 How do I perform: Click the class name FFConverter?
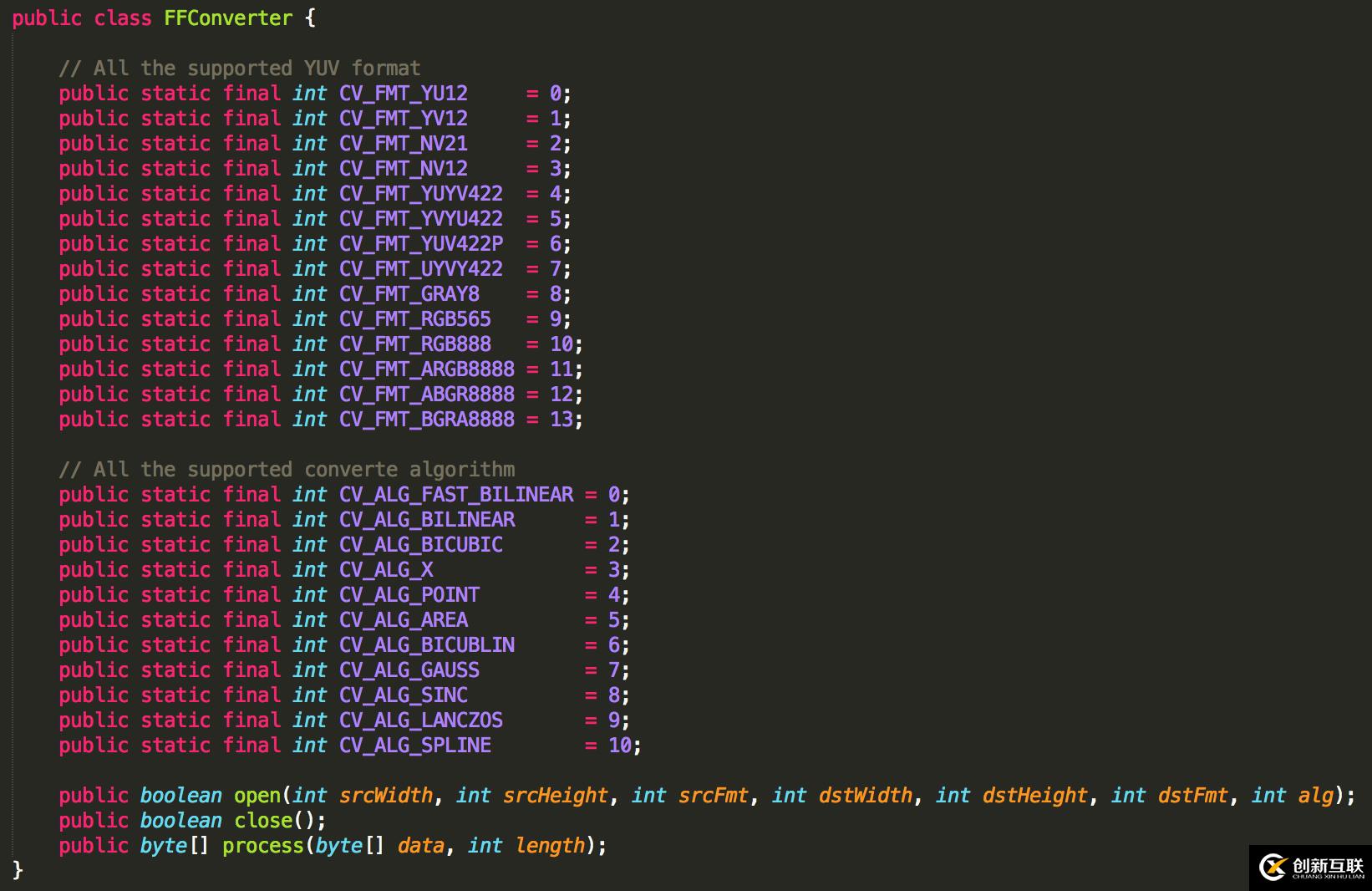[x=228, y=18]
